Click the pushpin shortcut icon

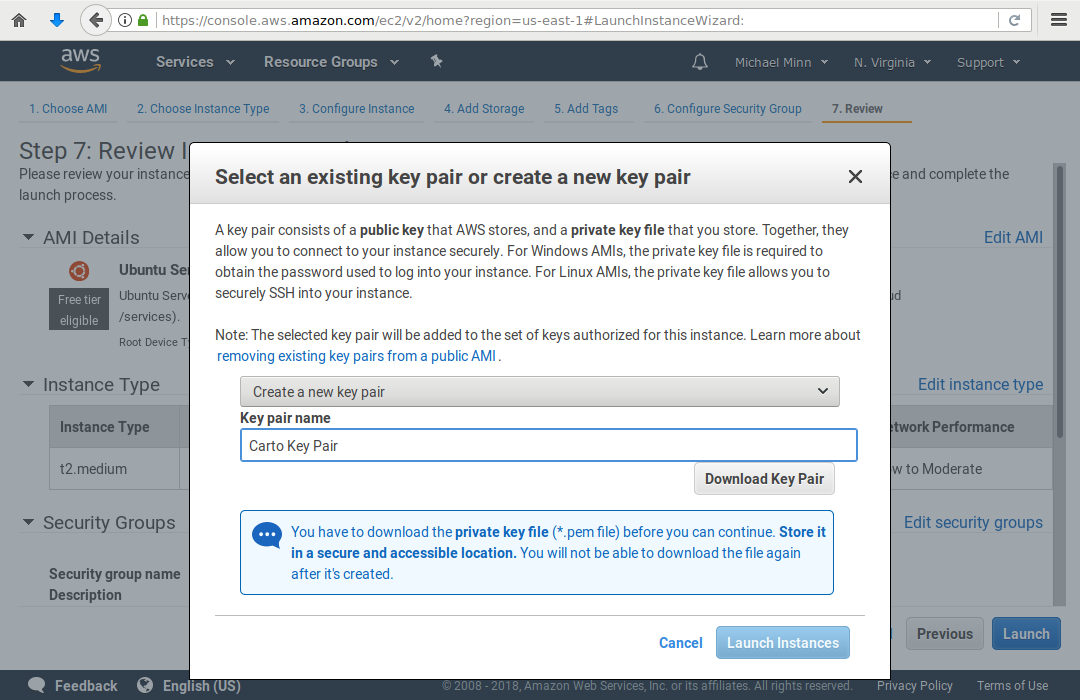click(436, 61)
